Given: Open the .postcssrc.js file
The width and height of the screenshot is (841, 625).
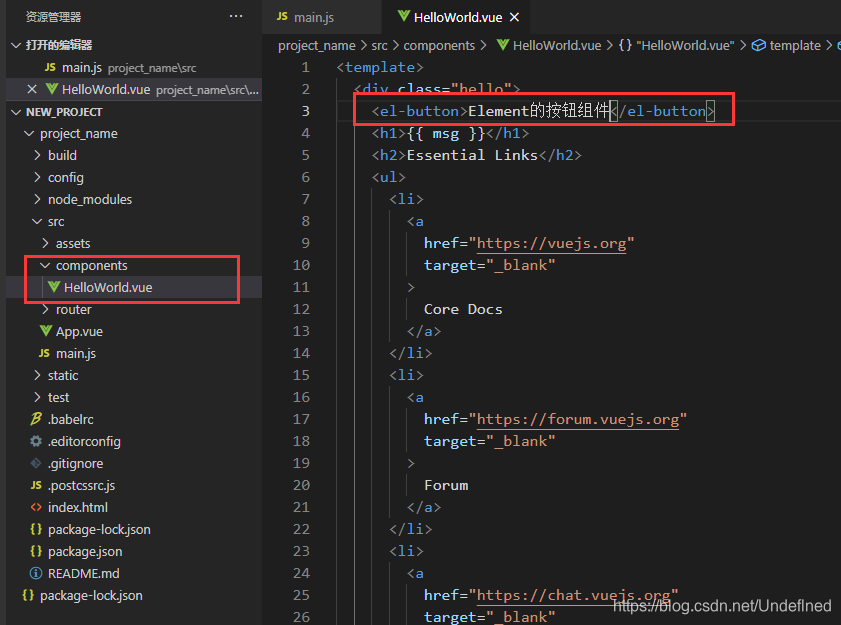Looking at the screenshot, I should tap(134, 486).
